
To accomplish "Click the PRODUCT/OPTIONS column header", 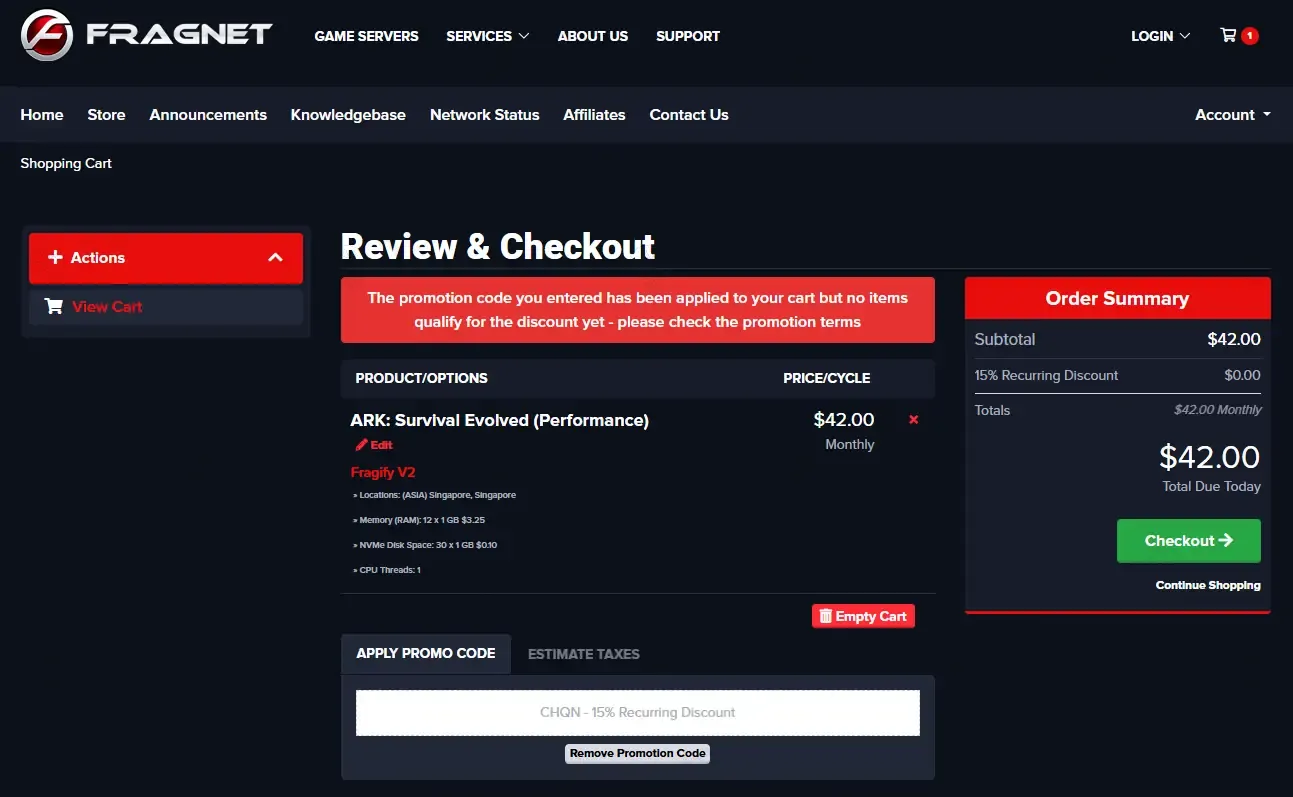I will tap(422, 378).
